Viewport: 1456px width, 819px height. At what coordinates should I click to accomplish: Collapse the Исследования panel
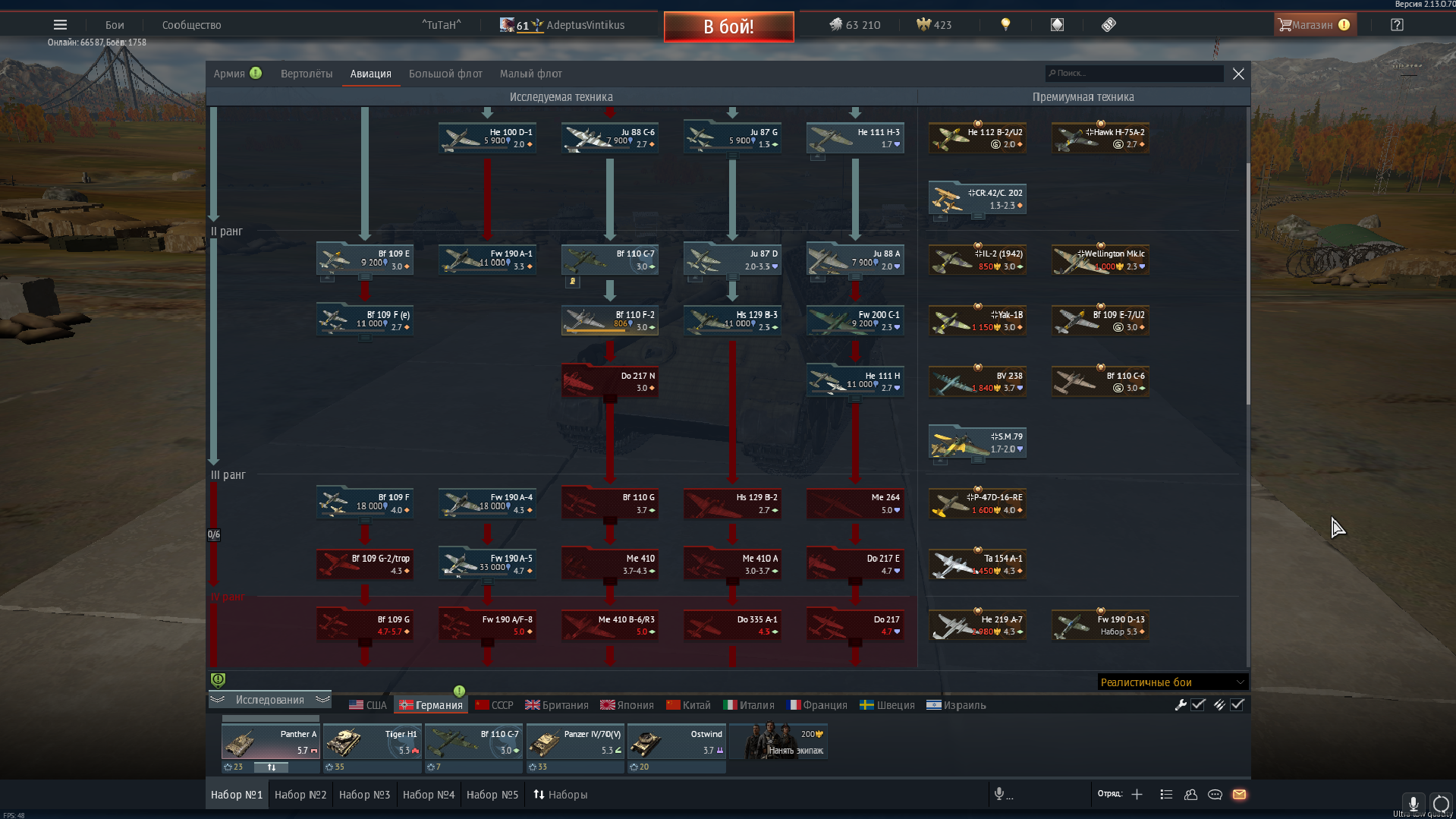pyautogui.click(x=269, y=700)
